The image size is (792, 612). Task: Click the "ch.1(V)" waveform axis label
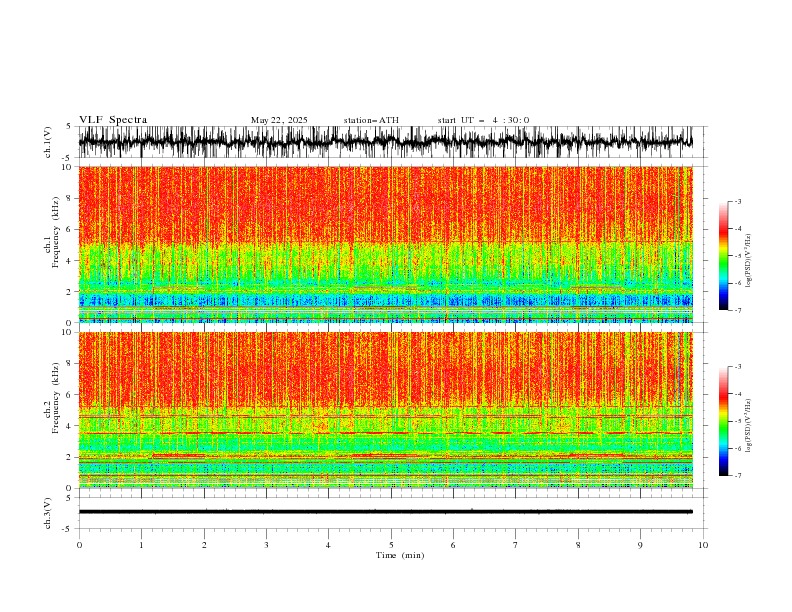(47, 142)
